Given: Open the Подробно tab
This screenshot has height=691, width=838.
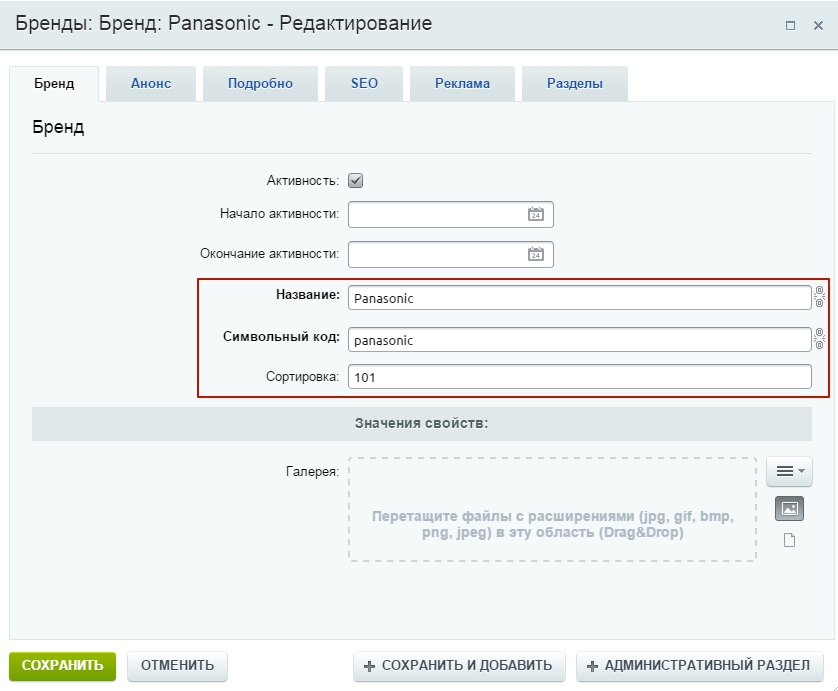Looking at the screenshot, I should (260, 83).
